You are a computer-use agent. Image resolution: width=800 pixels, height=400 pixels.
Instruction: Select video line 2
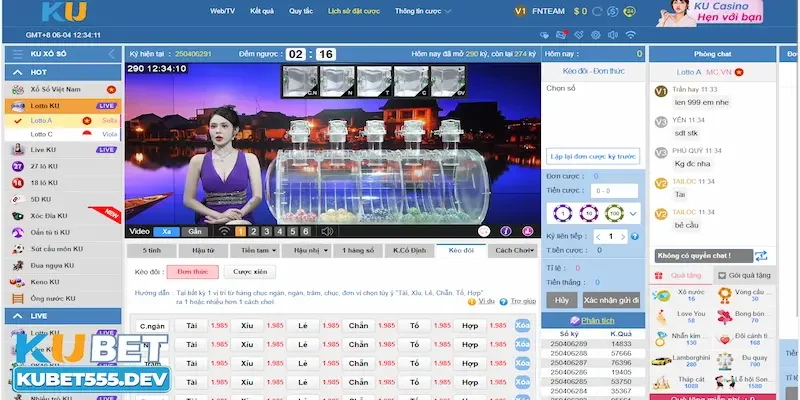tap(254, 232)
